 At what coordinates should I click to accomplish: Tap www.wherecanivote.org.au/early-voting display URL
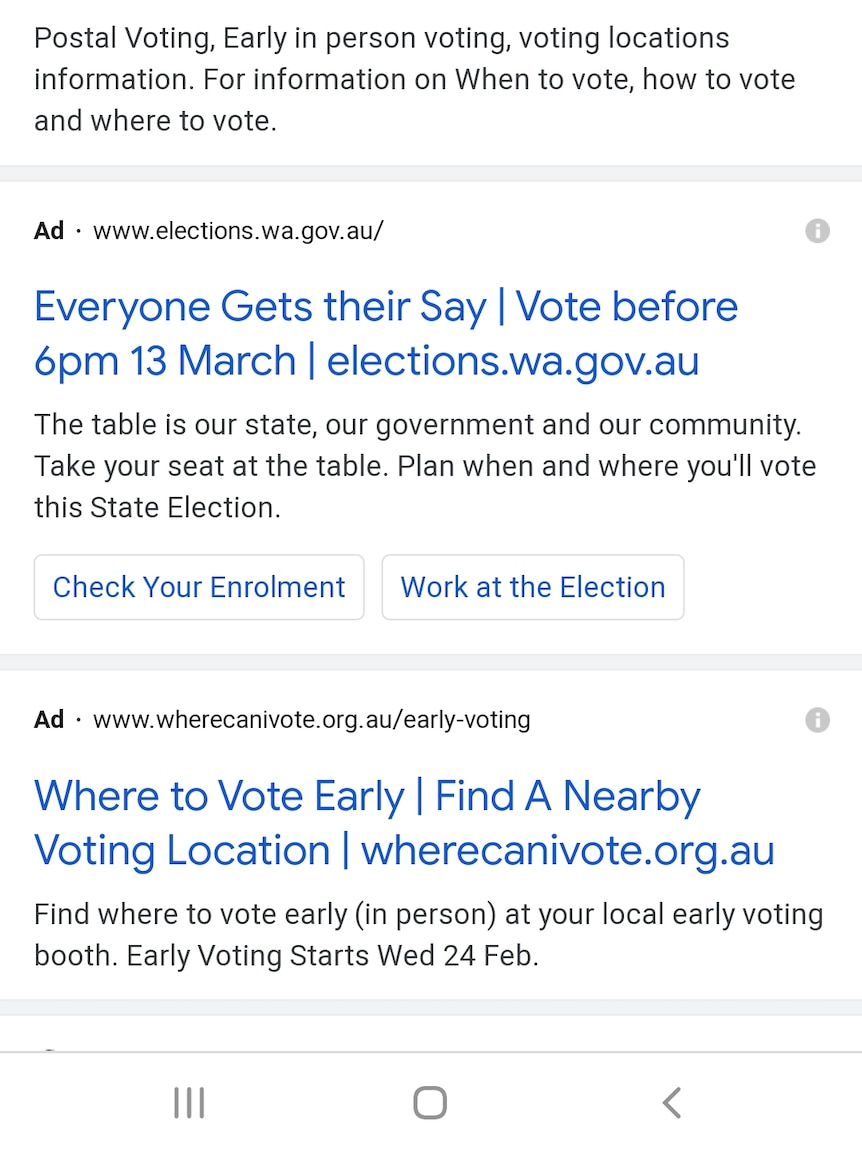312,720
